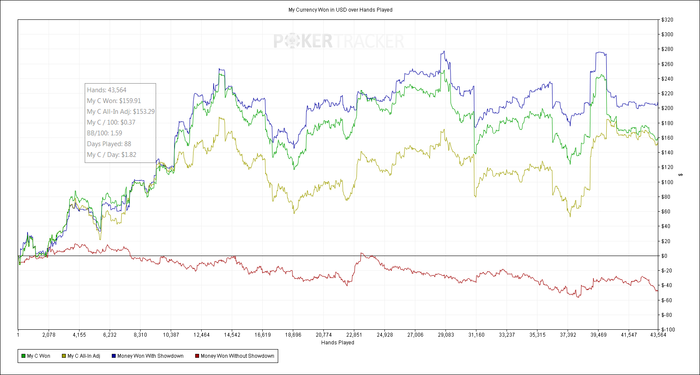Click the $-40 y-axis label
Viewport: 700px width, 375px height.
pos(667,285)
